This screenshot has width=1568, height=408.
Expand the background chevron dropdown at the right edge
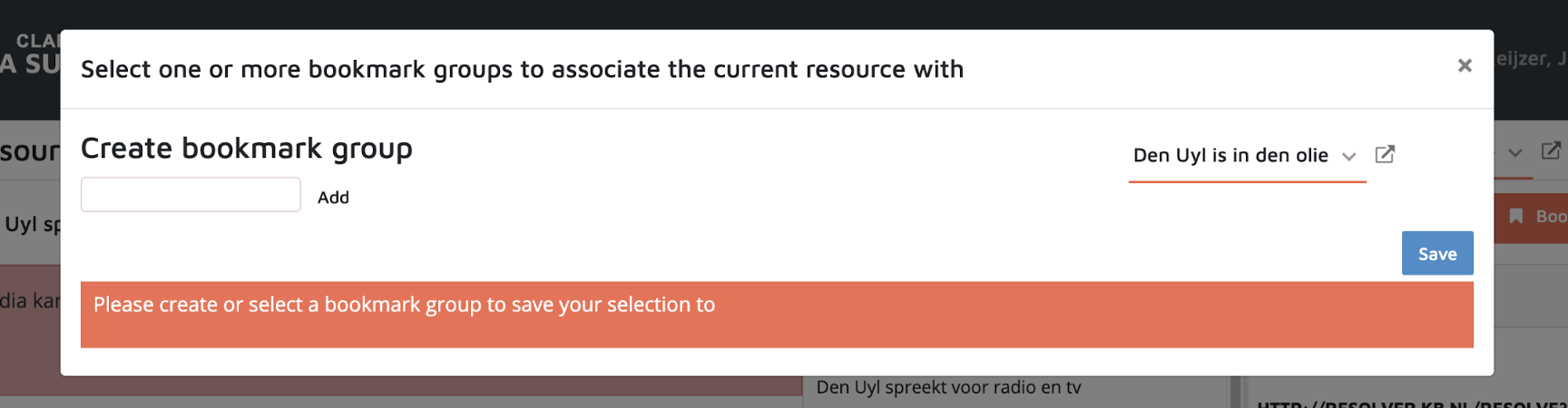[1514, 153]
